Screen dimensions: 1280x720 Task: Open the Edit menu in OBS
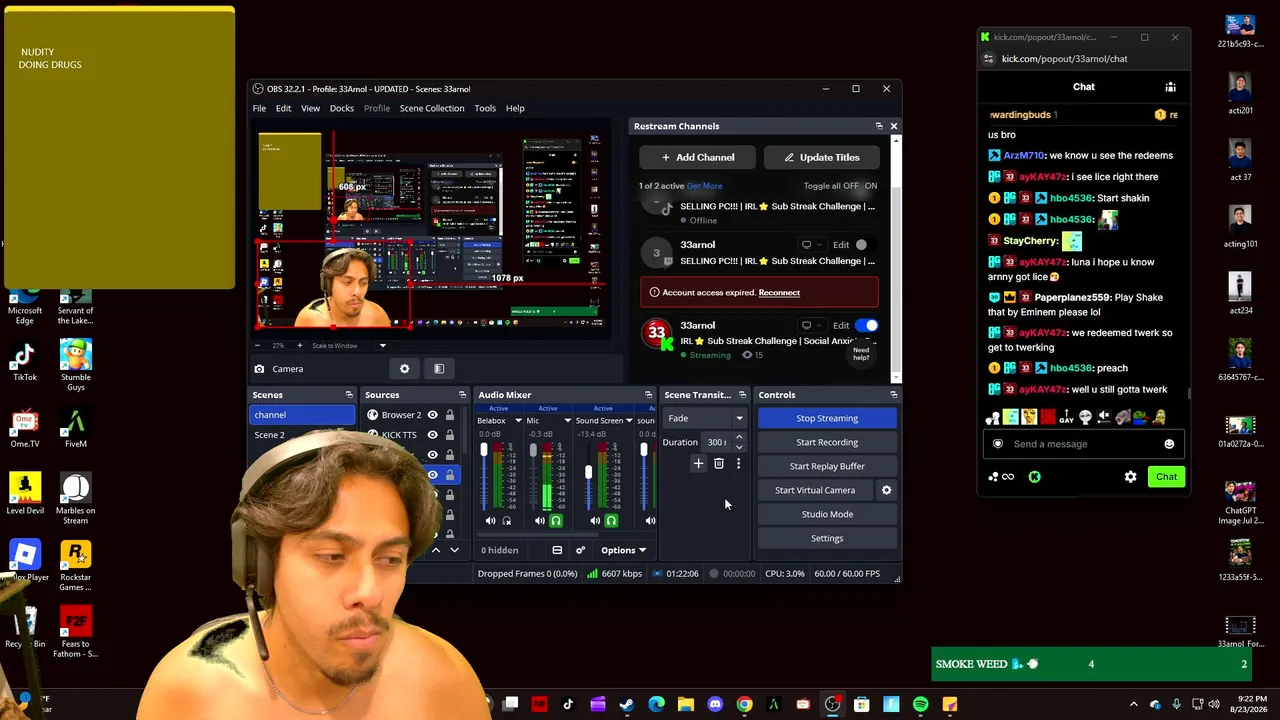284,108
